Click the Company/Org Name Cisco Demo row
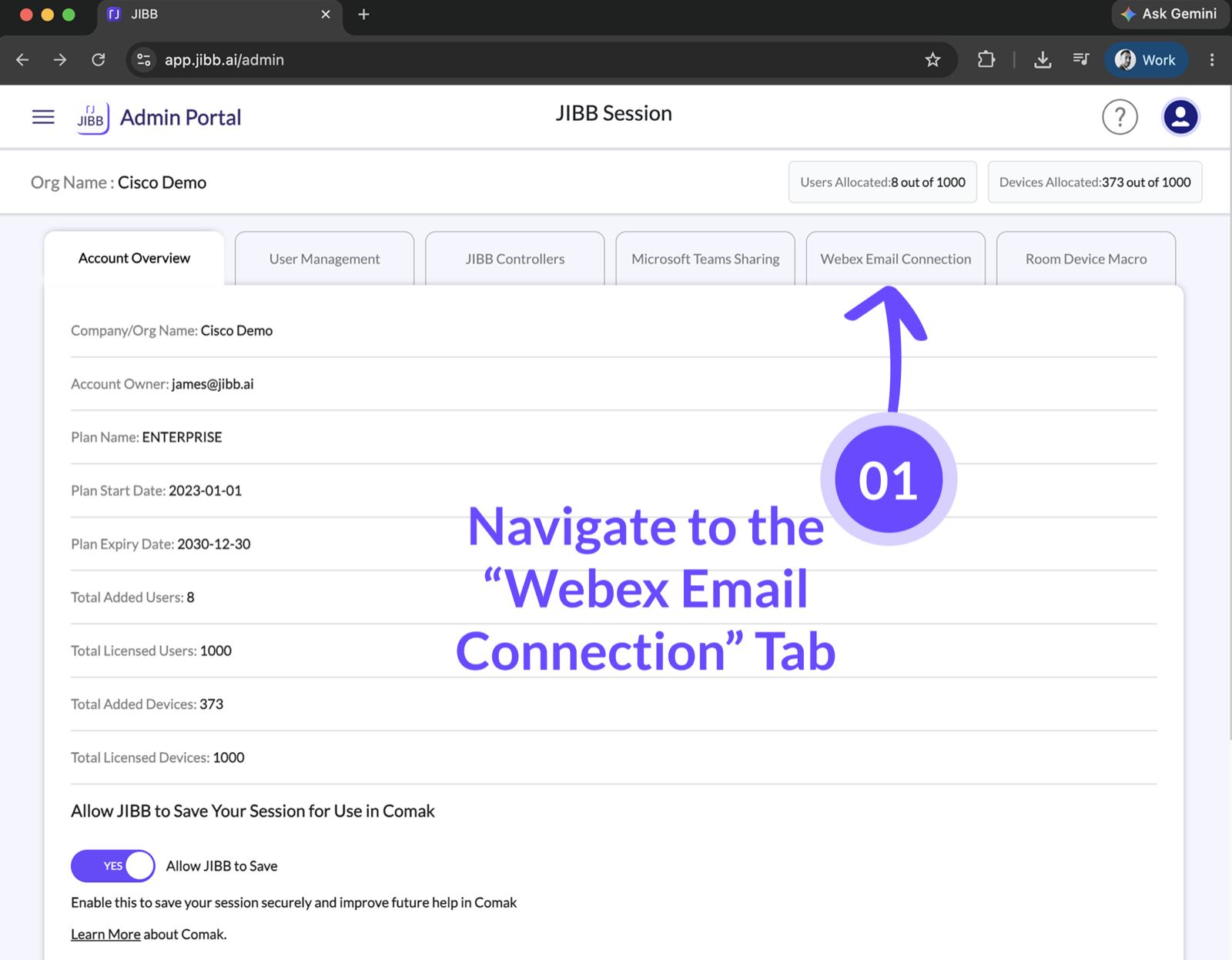 pyautogui.click(x=614, y=330)
